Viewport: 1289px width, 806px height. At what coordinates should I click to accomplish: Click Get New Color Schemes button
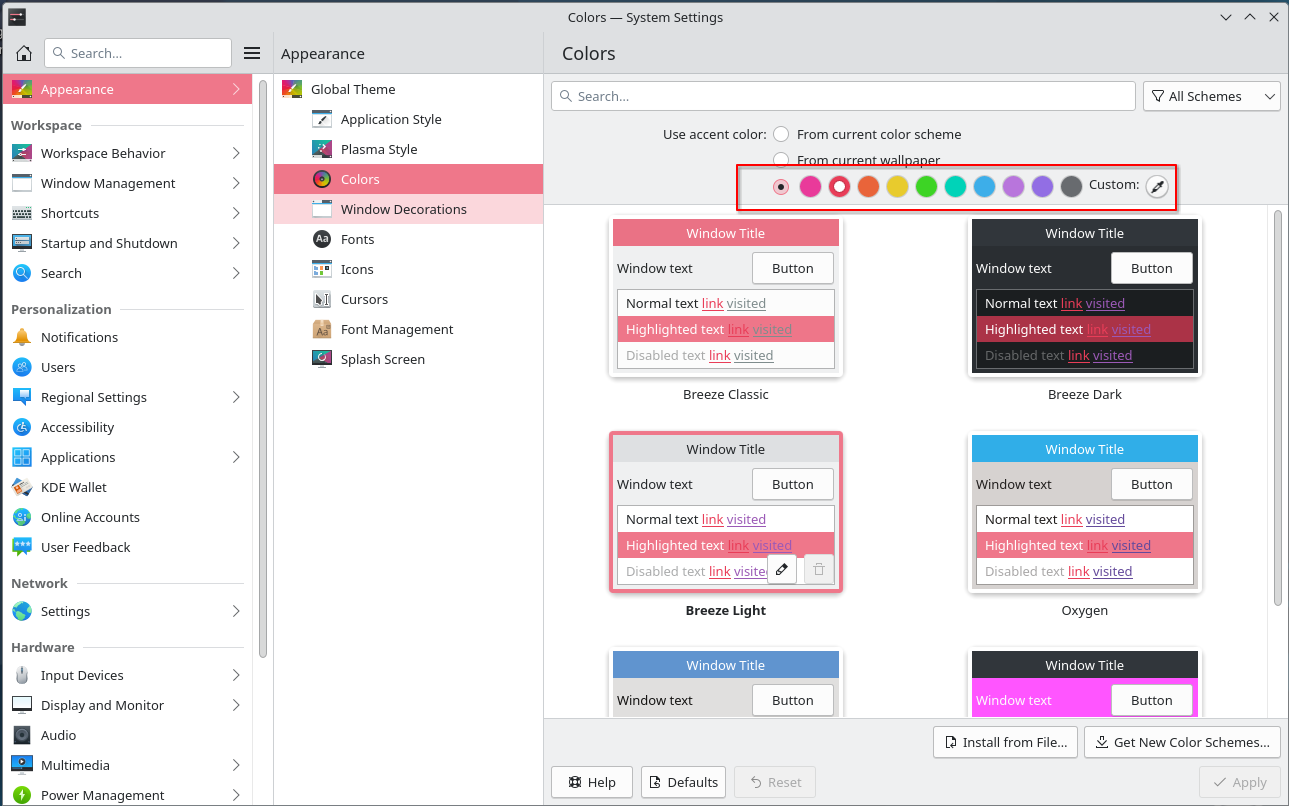pos(1182,742)
